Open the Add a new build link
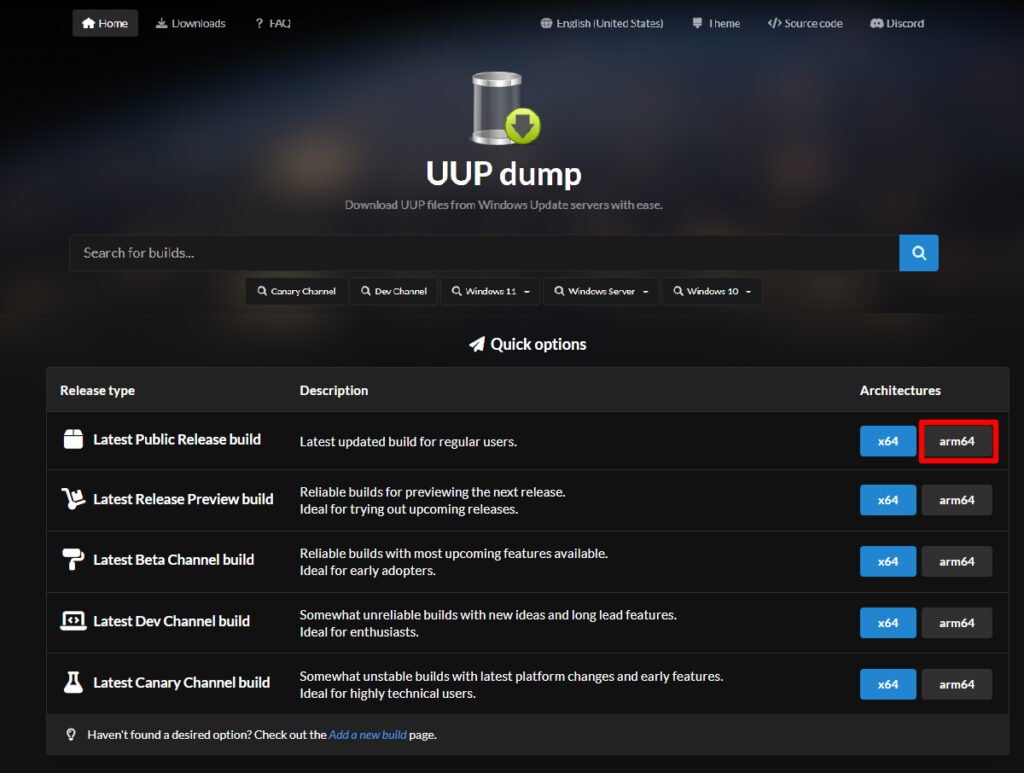1024x773 pixels. pyautogui.click(x=368, y=735)
